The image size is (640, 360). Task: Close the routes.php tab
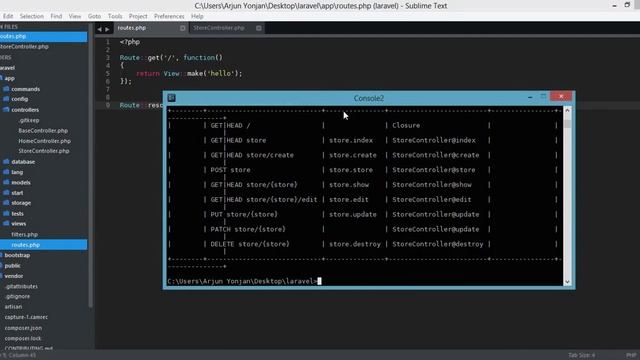pos(182,28)
